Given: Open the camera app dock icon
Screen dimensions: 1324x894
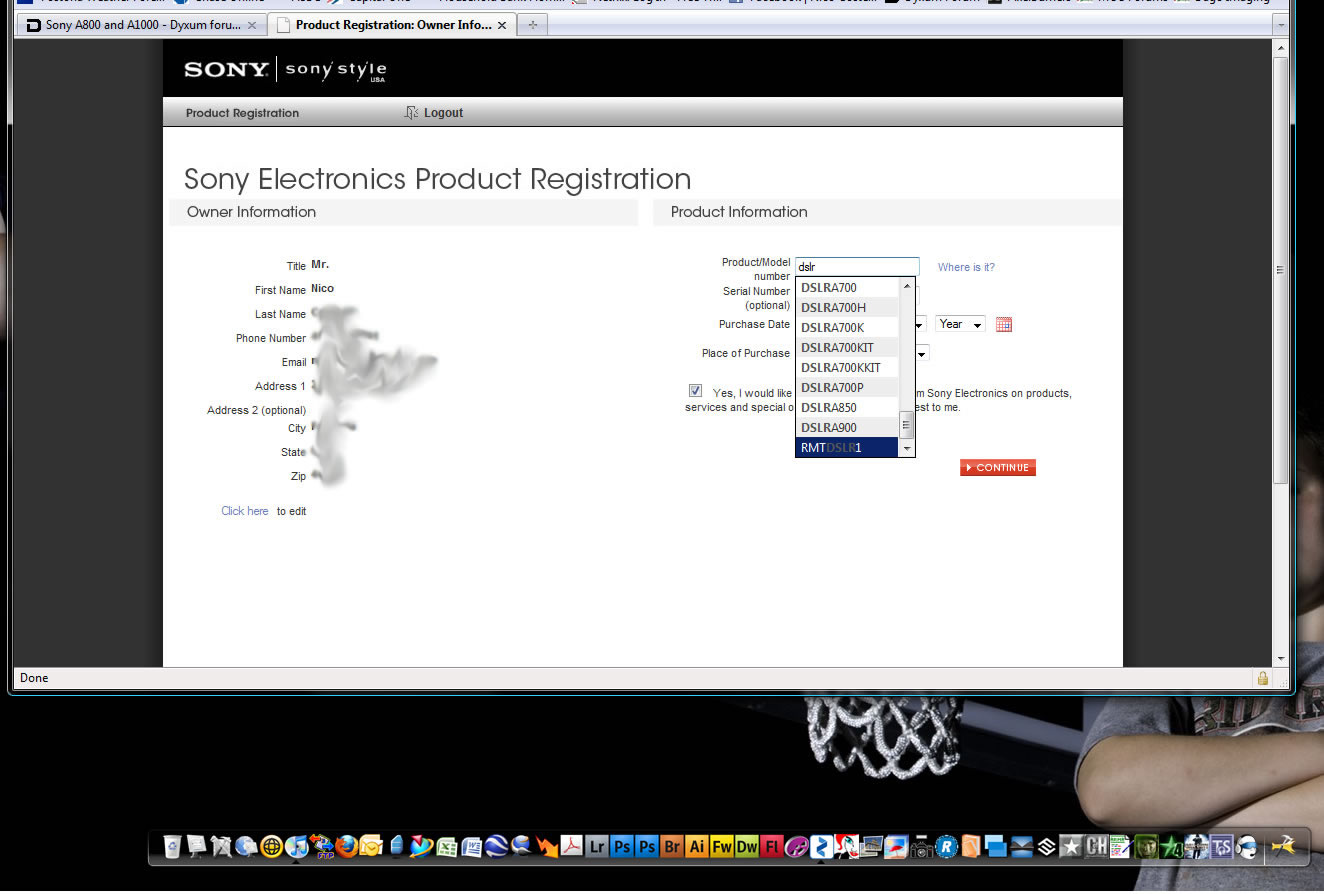Looking at the screenshot, I should tap(921, 847).
